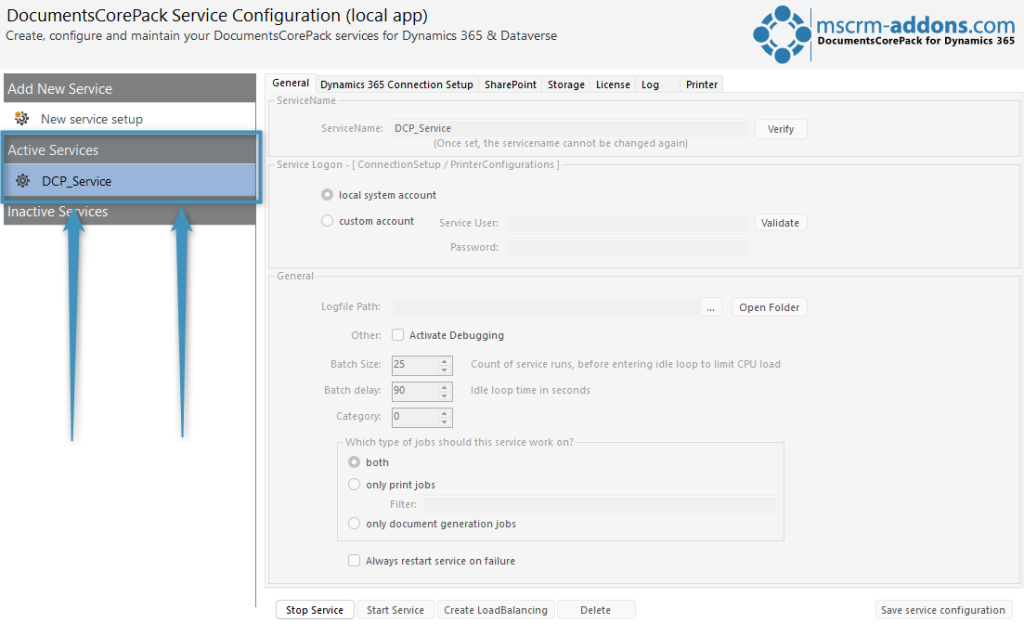Collapse the Active Services section header
Screen dimensions: 1024x636
point(129,150)
